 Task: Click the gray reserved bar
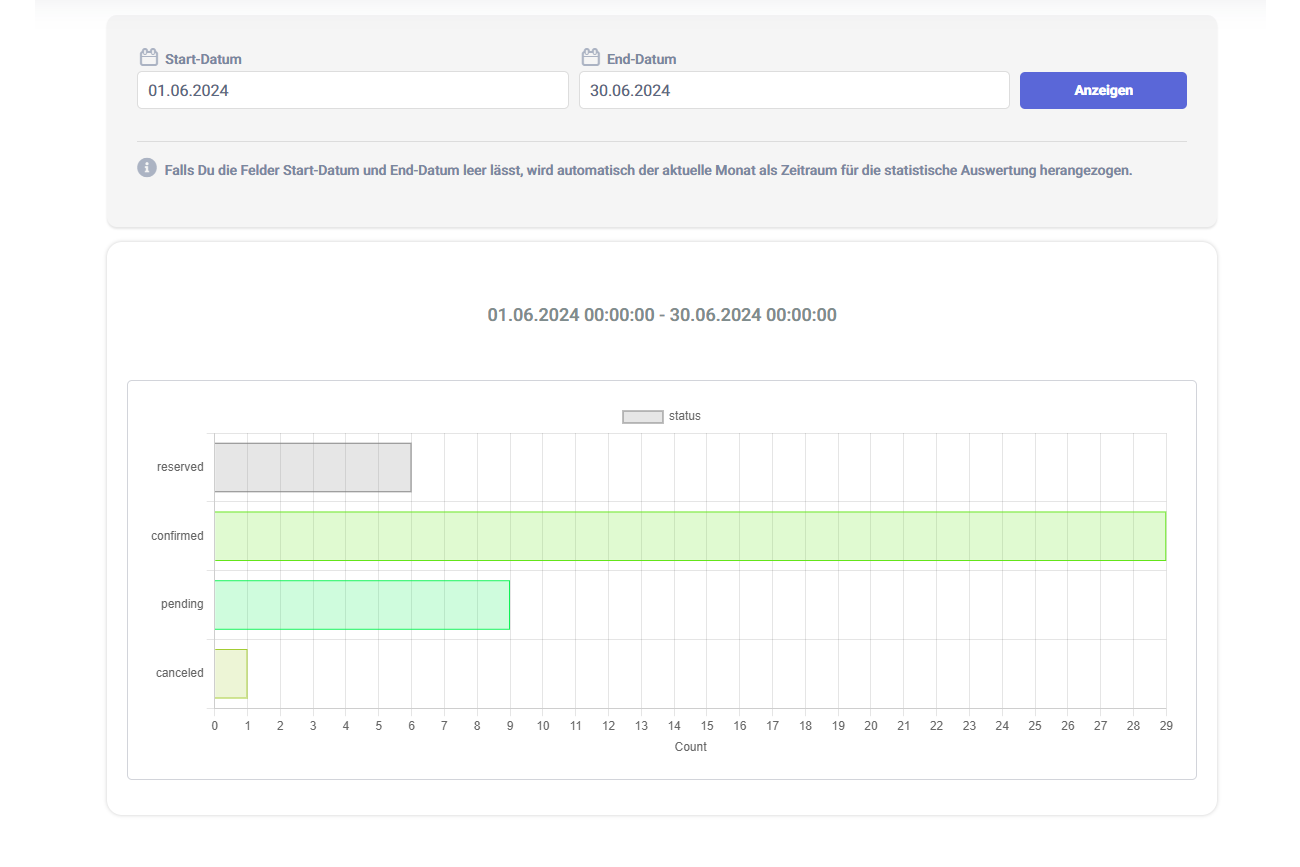(x=312, y=467)
